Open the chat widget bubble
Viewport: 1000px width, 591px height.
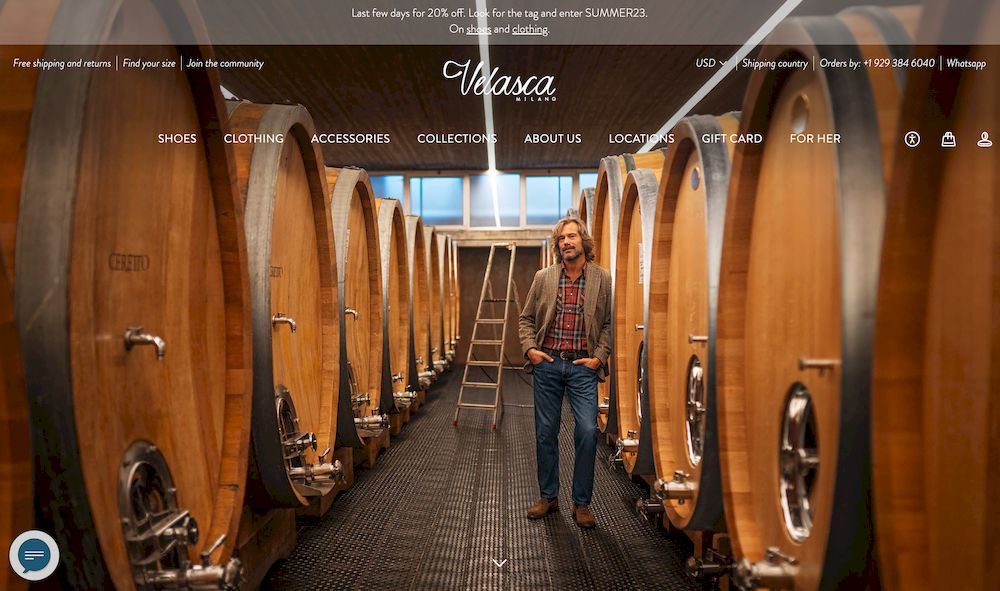coord(34,555)
